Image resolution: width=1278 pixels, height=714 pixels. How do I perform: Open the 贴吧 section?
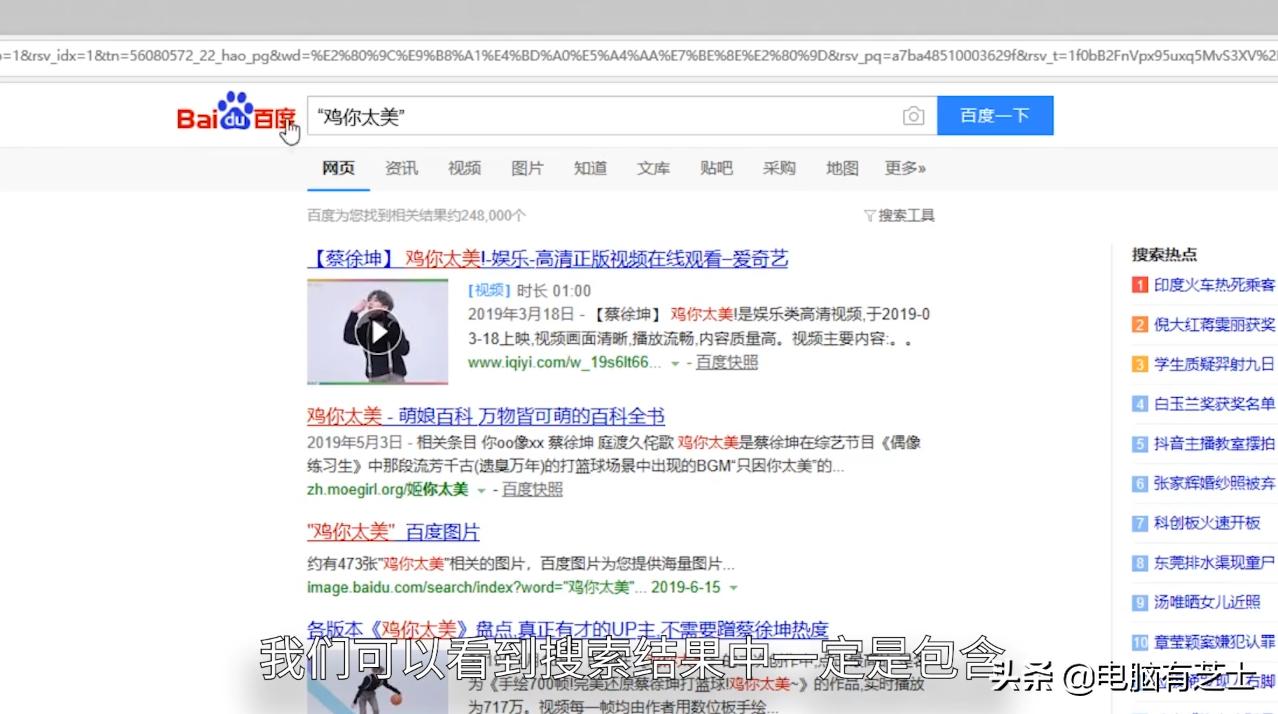coord(716,168)
